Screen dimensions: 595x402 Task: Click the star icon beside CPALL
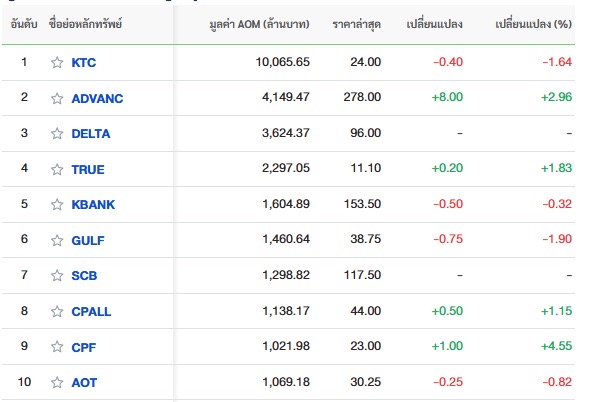(57, 311)
